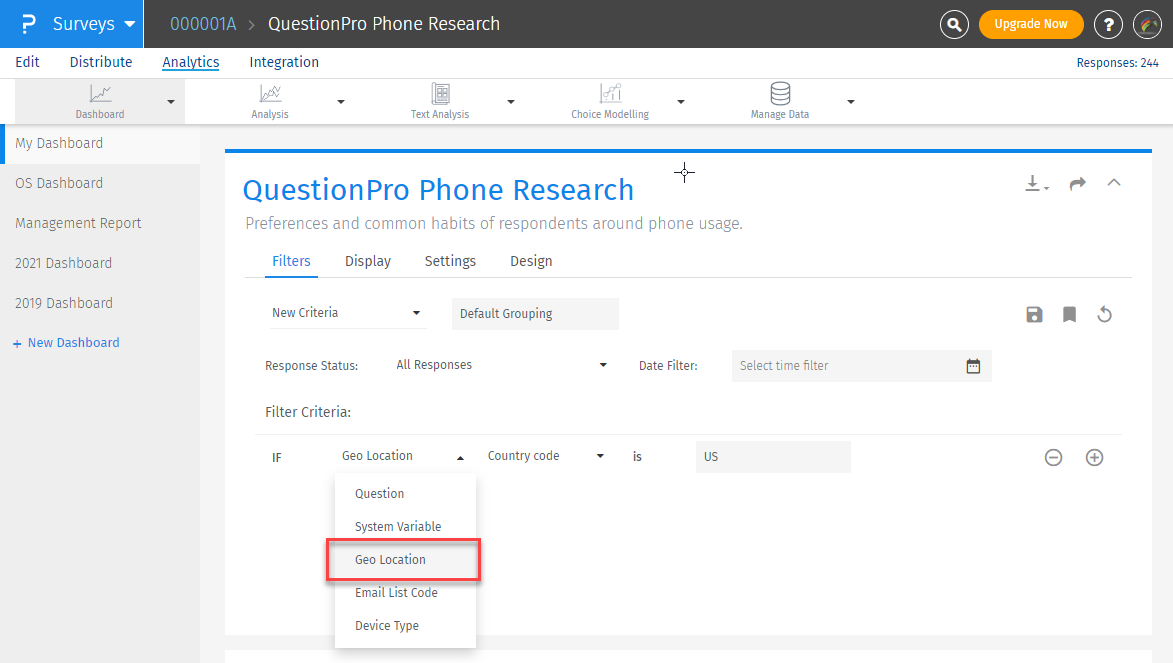The image size is (1173, 663).
Task: Click the Select time filter field
Action: 862,366
